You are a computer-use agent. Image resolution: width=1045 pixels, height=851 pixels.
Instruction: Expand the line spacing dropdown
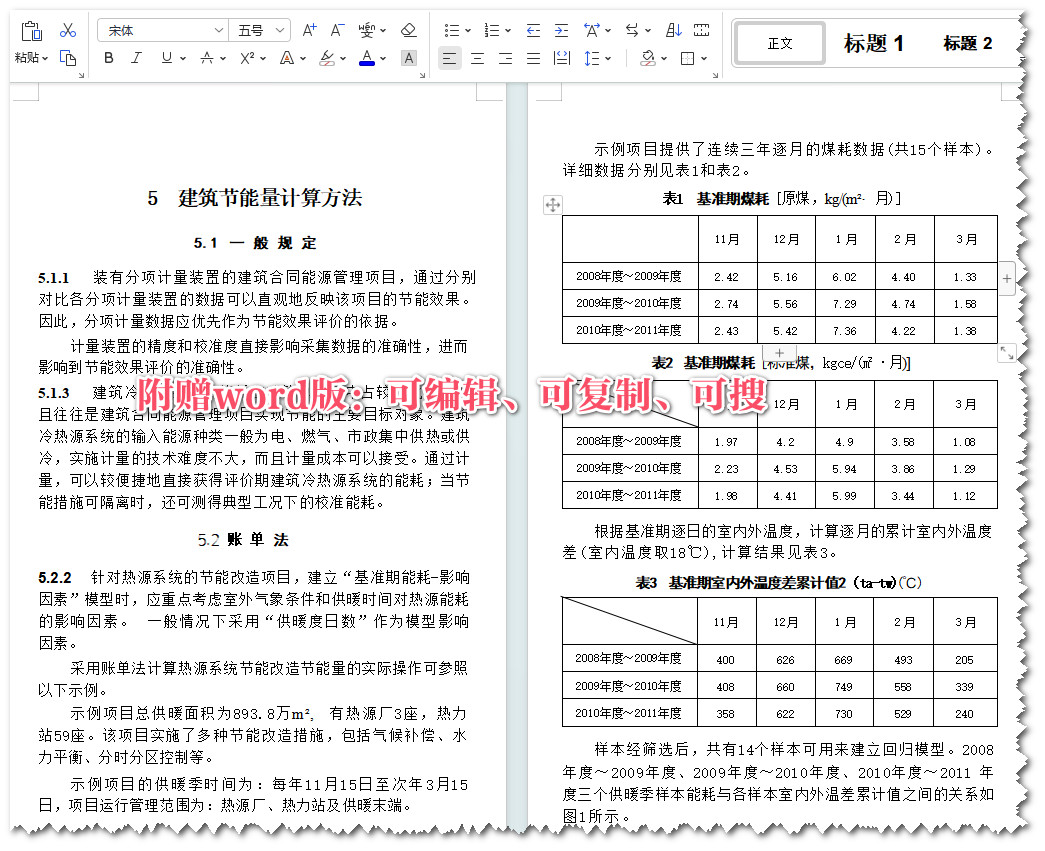(597, 58)
